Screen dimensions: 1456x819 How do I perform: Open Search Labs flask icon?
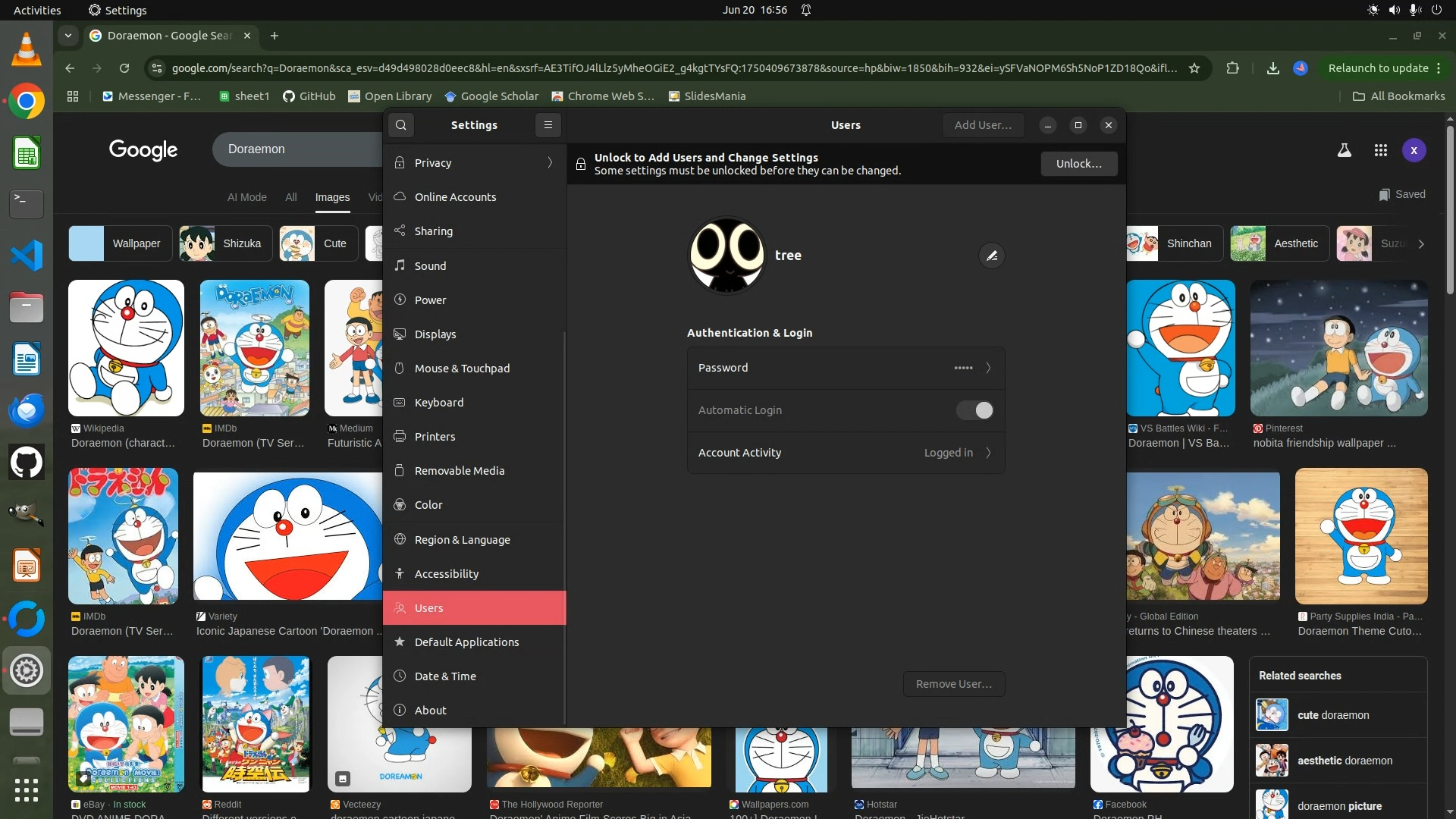point(1344,150)
